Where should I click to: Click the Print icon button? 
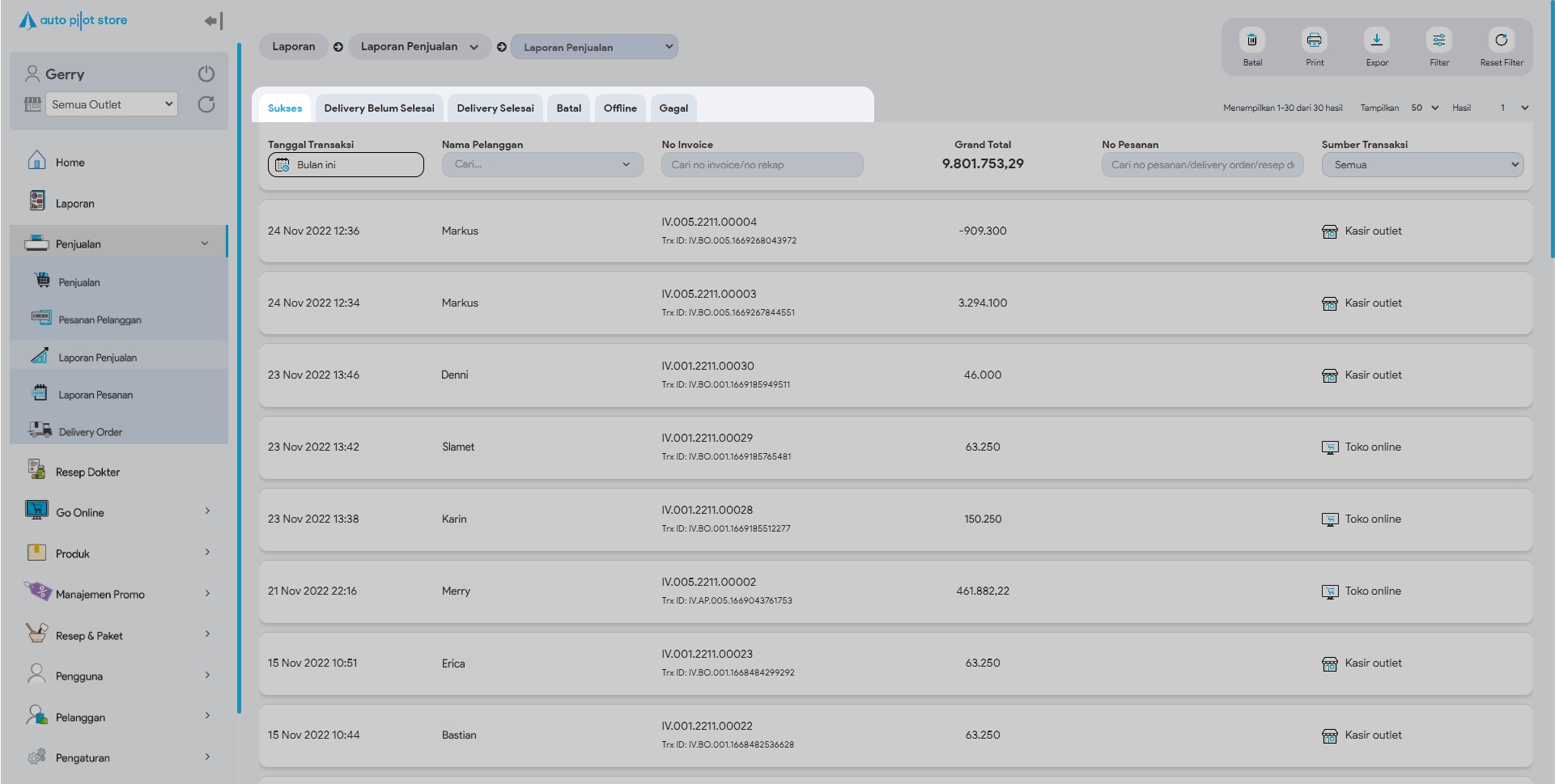coord(1314,40)
